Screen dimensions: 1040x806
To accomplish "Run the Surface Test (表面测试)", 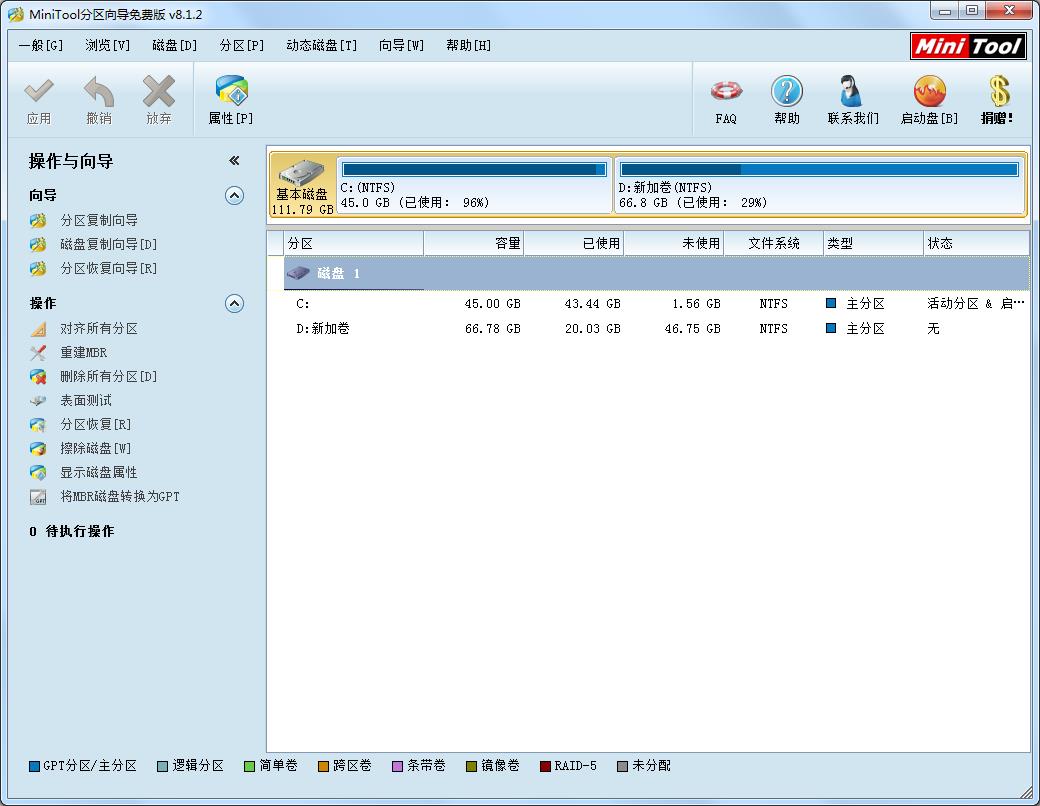I will [x=86, y=400].
